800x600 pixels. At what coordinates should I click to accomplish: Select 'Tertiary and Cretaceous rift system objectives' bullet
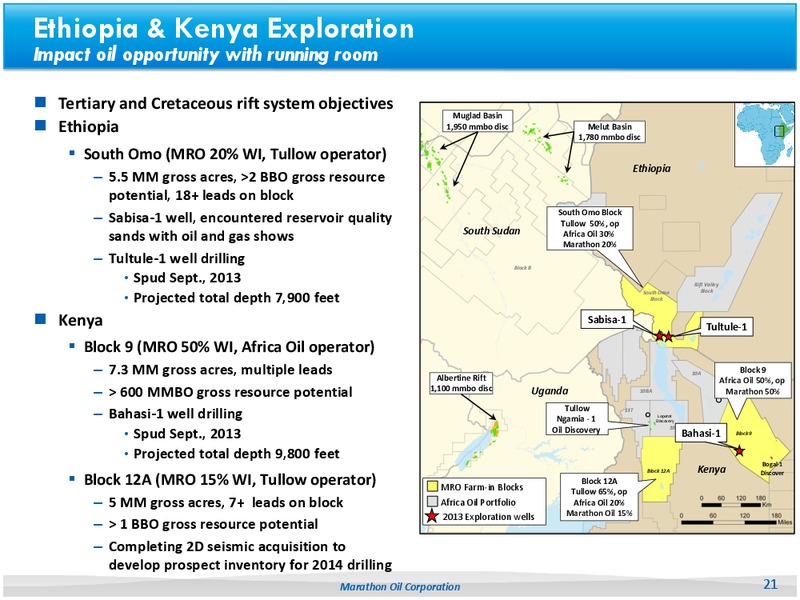[226, 104]
